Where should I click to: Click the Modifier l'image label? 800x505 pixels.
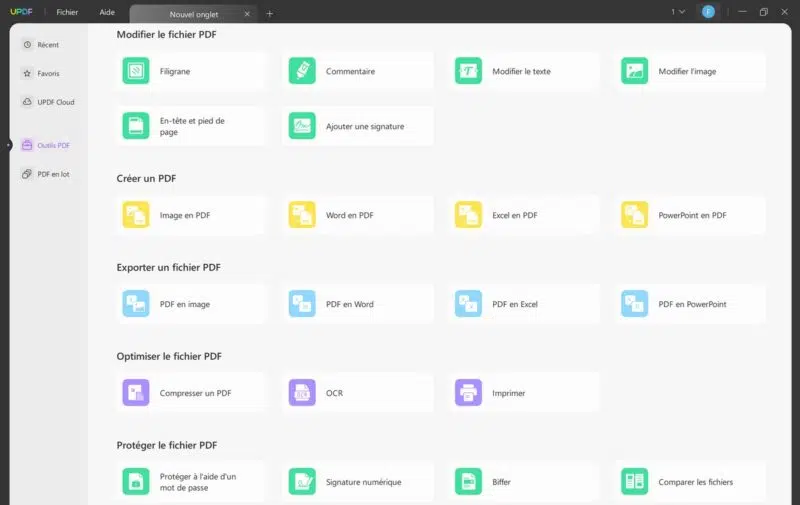[687, 71]
